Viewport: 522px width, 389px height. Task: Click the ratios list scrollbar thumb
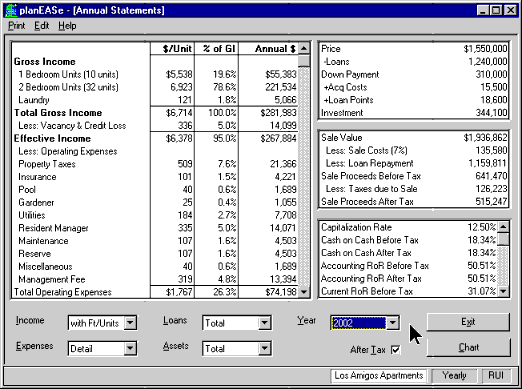point(503,239)
